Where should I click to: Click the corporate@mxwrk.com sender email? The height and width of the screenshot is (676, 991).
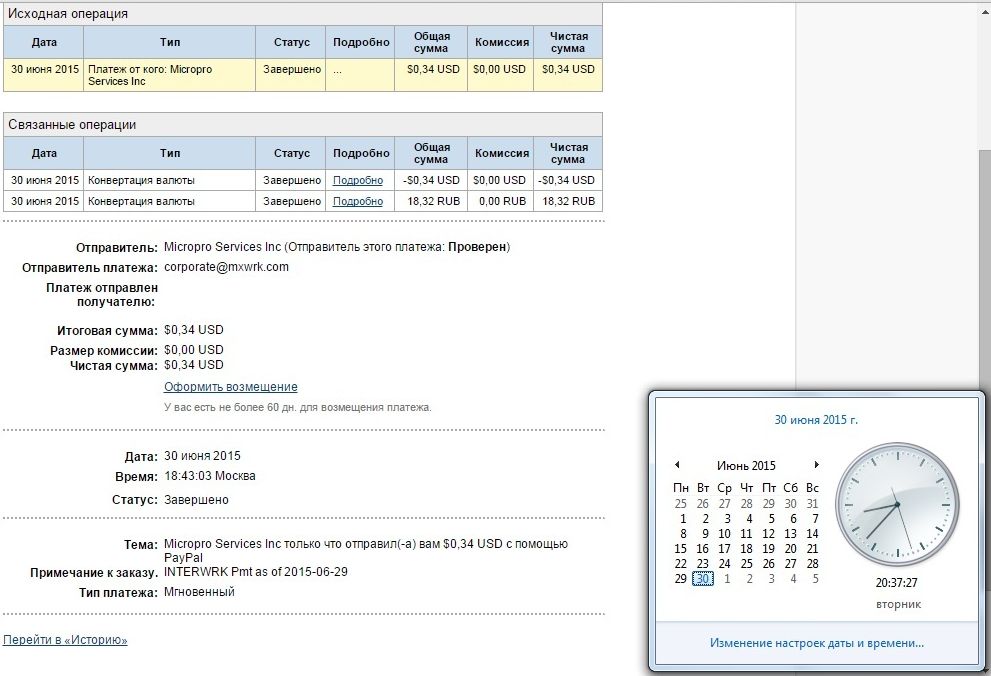click(226, 267)
